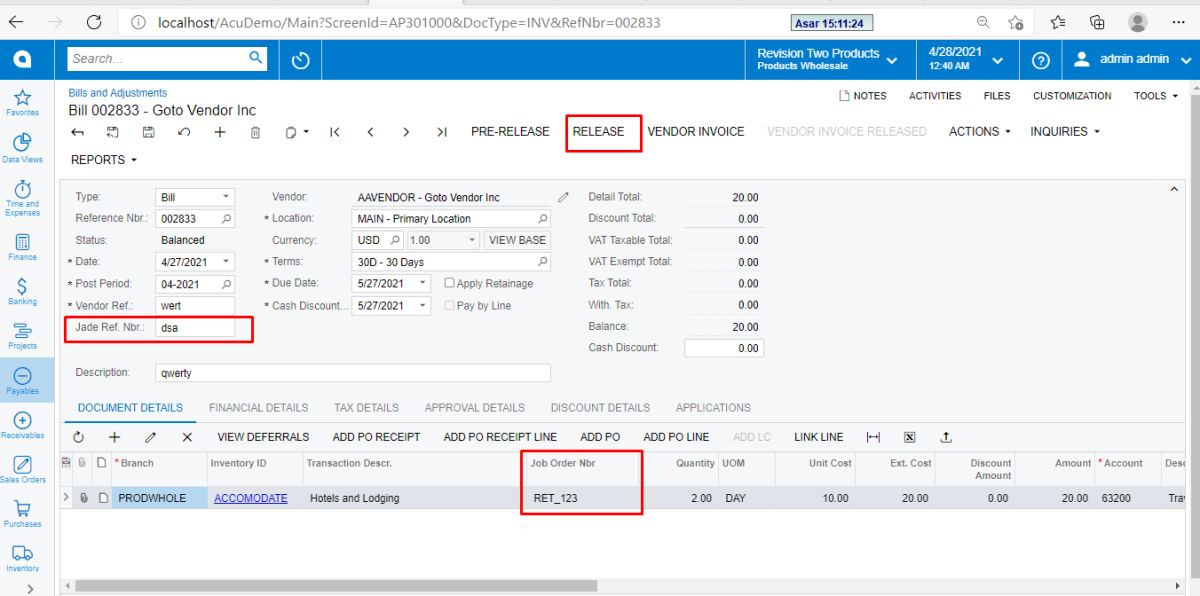Open the Inquiries menu
Image resolution: width=1200 pixels, height=596 pixels.
tap(1065, 131)
